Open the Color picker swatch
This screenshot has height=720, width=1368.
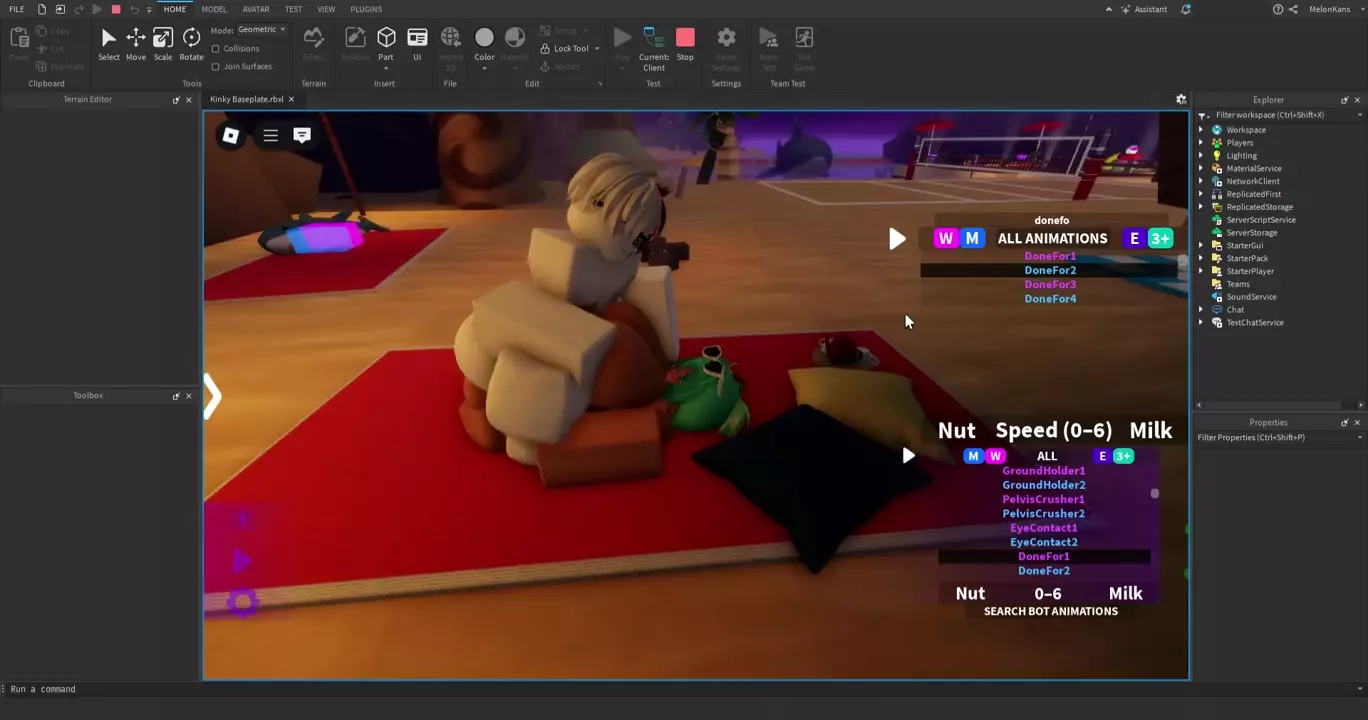pyautogui.click(x=484, y=38)
